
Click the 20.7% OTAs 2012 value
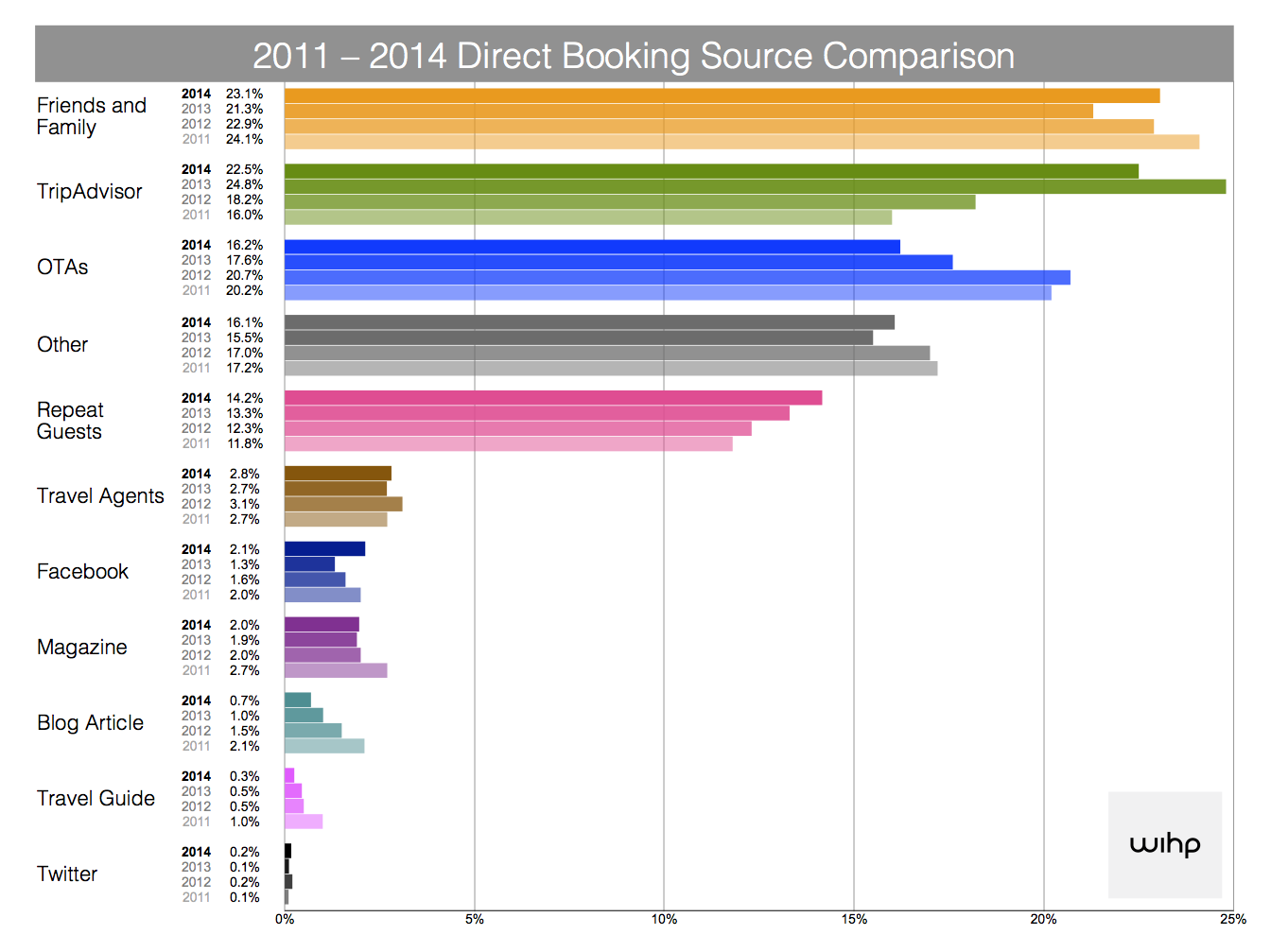(x=244, y=275)
